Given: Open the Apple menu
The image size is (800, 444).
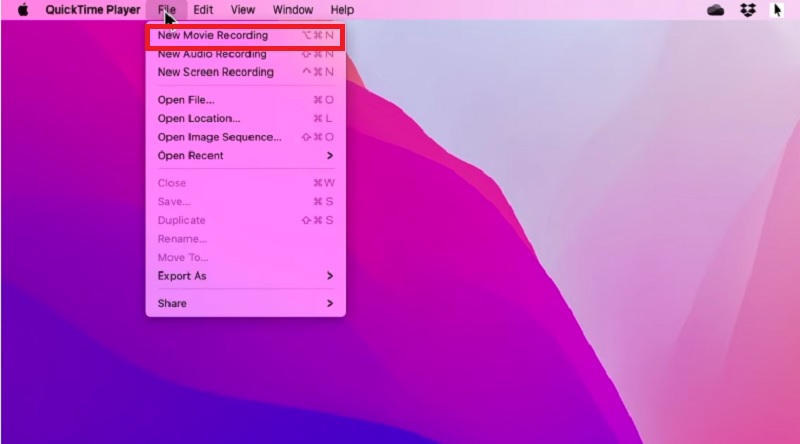Looking at the screenshot, I should tap(23, 10).
